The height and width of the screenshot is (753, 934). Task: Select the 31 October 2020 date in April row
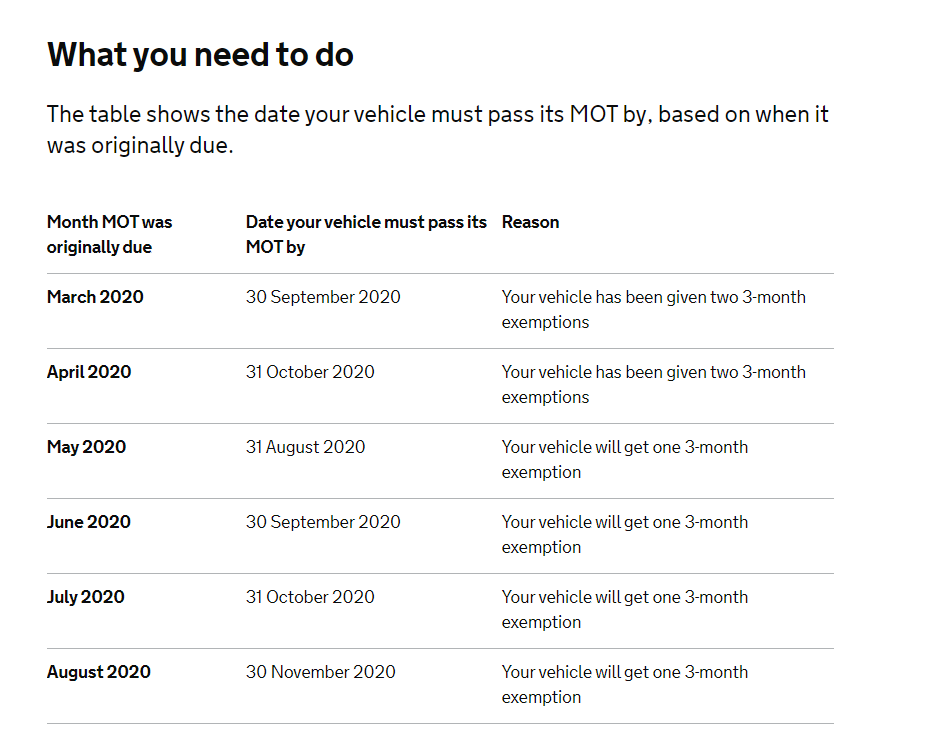click(310, 372)
